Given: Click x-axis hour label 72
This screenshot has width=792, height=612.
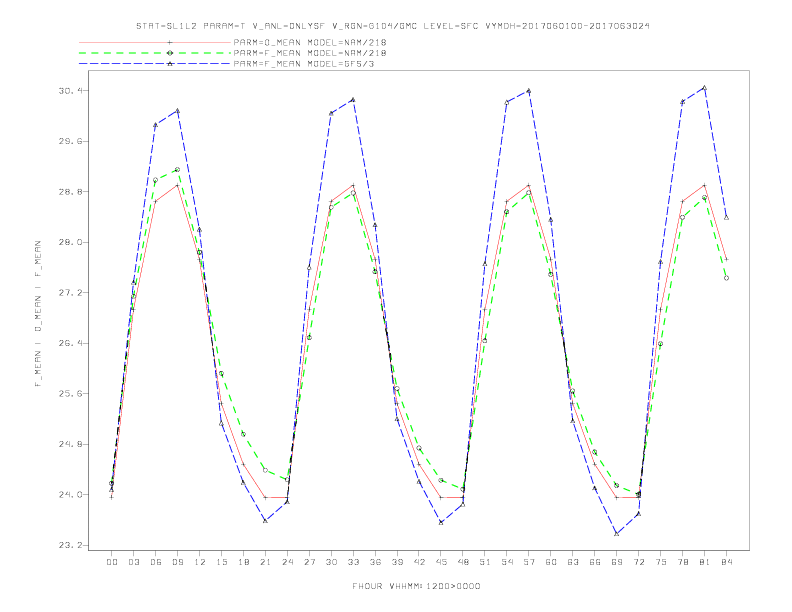Looking at the screenshot, I should click(639, 562).
